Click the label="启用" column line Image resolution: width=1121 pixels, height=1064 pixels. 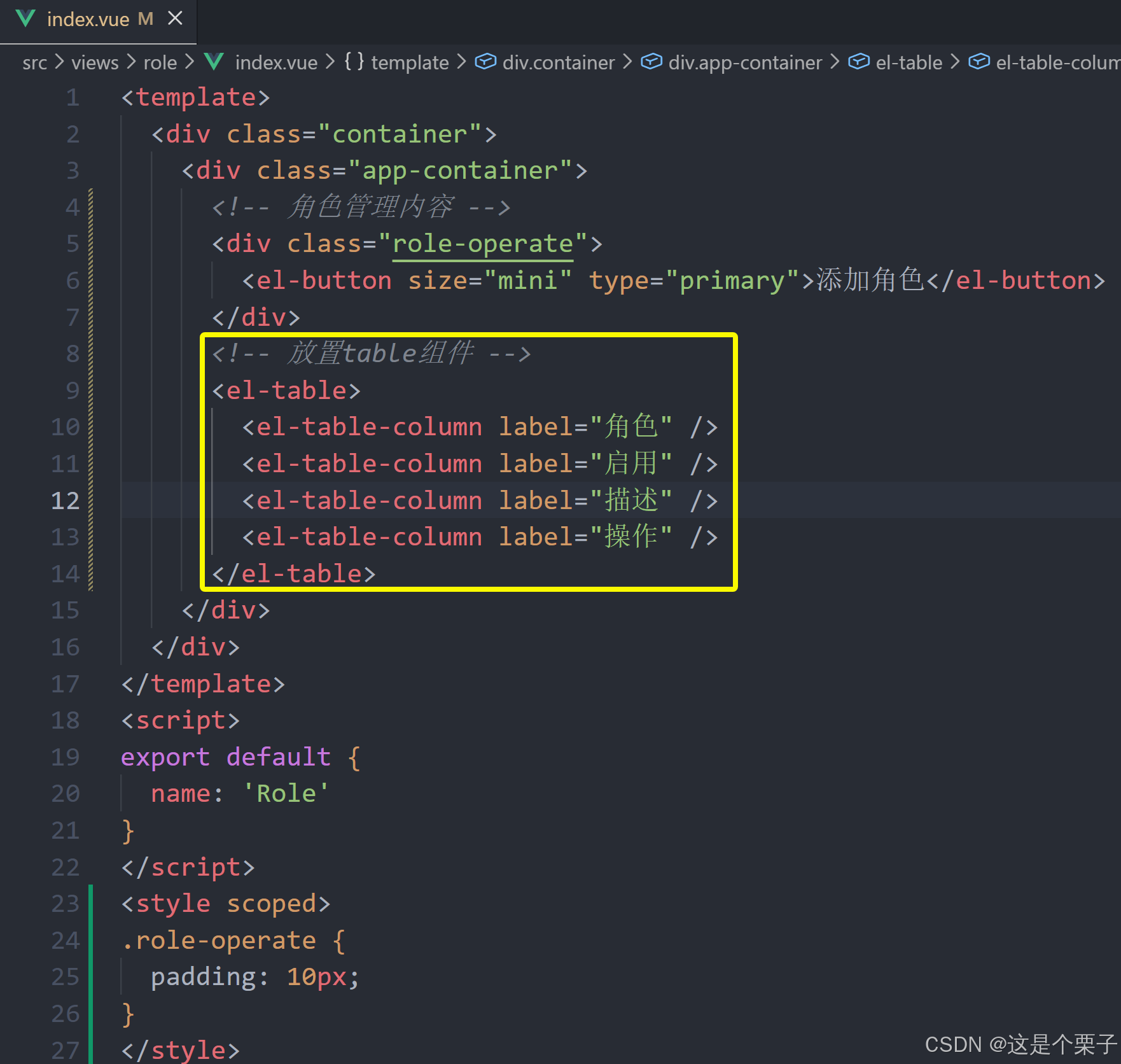click(x=480, y=464)
